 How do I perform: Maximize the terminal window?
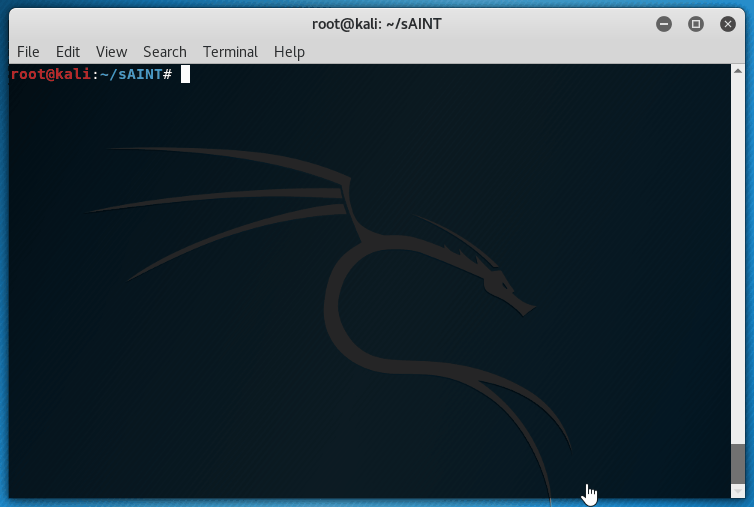pyautogui.click(x=695, y=24)
